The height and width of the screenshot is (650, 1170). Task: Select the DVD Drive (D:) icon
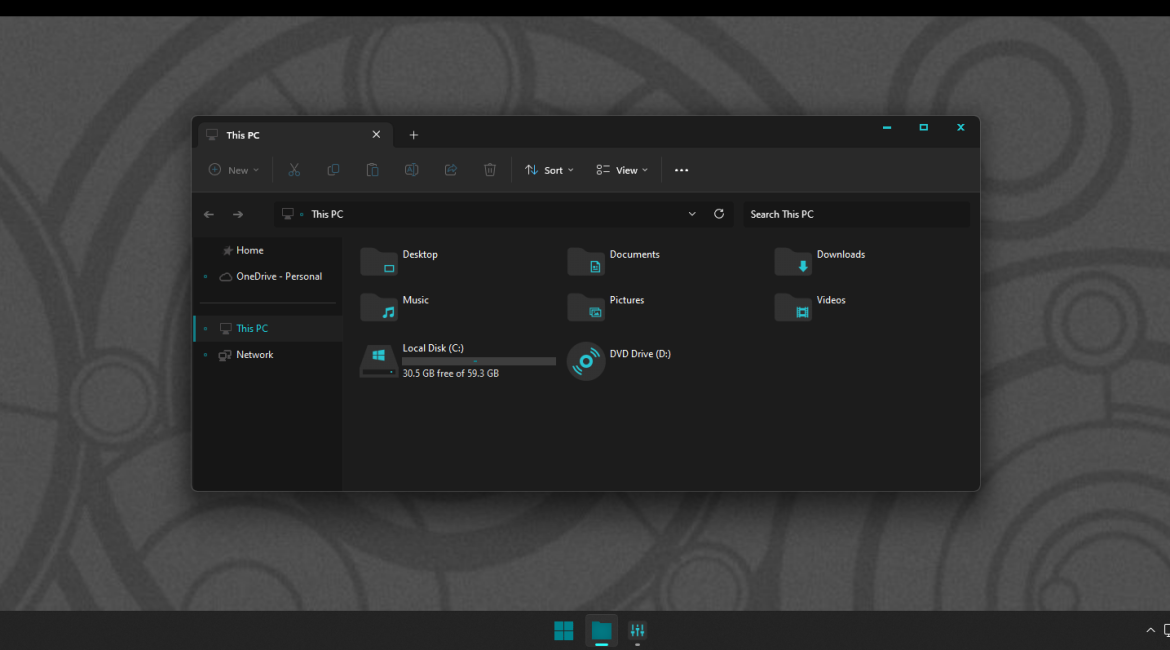[x=586, y=361]
